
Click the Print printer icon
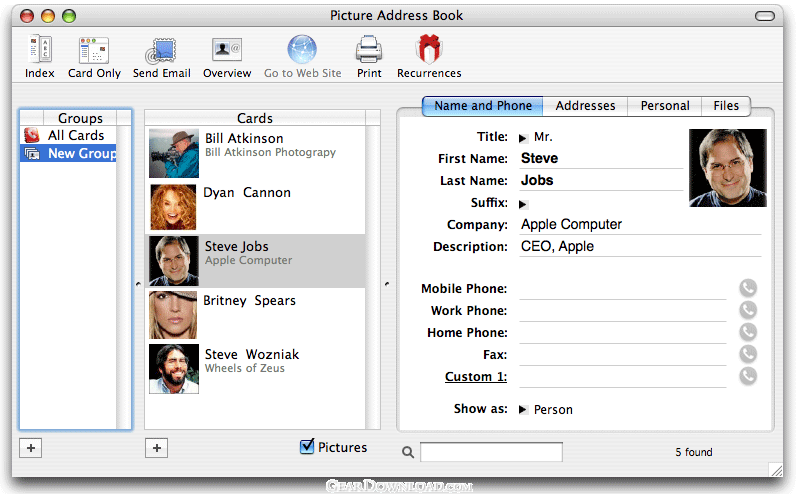click(369, 49)
